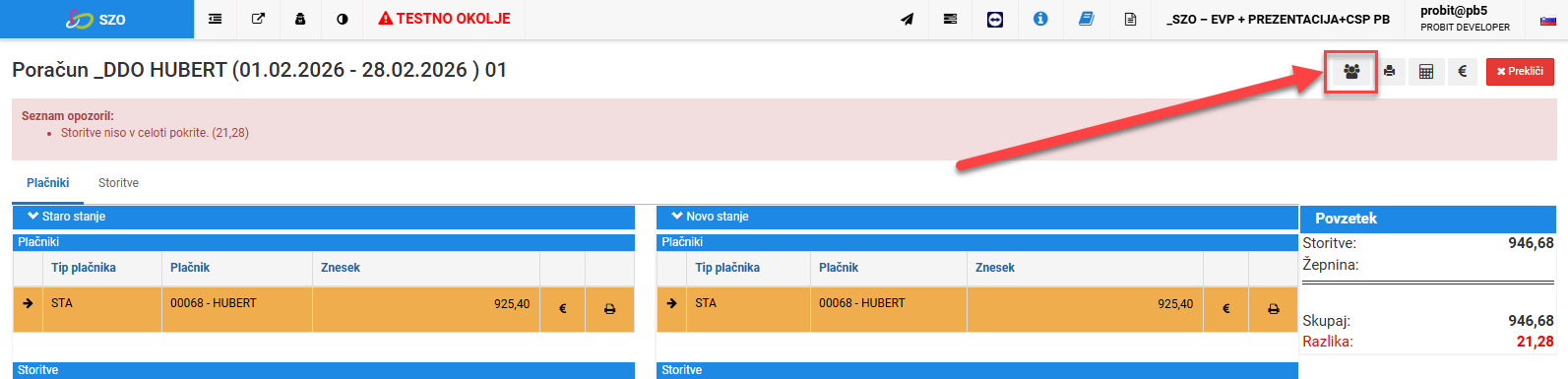Image resolution: width=1568 pixels, height=379 pixels.
Task: Open the Slovenian flag language selector
Action: pos(1547,20)
